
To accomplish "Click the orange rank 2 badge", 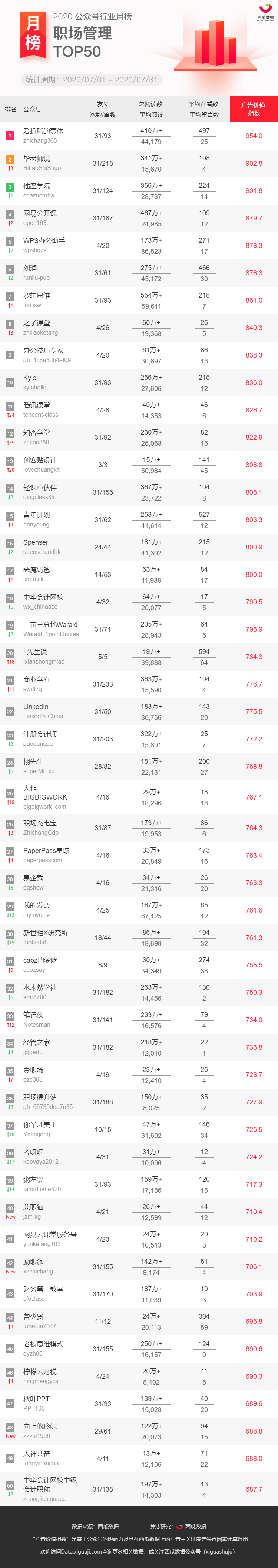I will [x=10, y=159].
